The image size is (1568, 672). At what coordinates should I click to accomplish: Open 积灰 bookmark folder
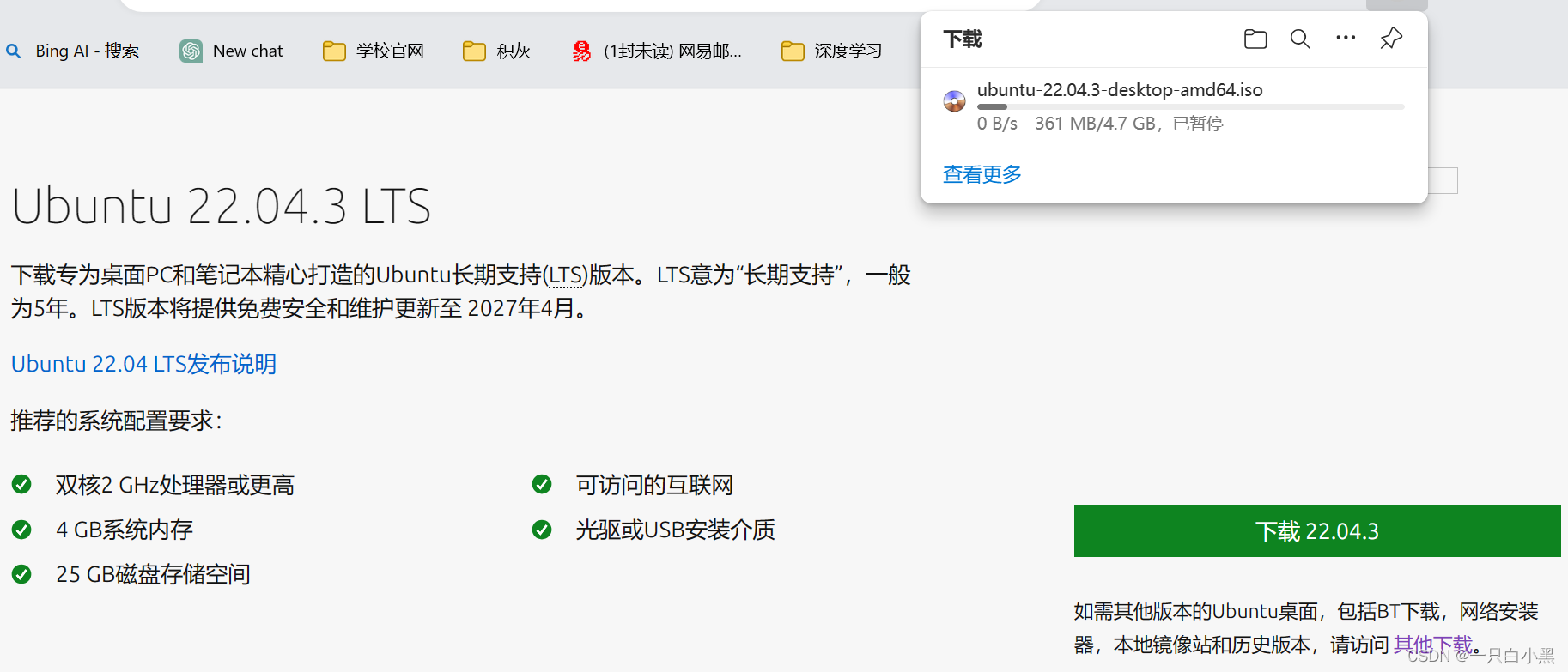point(497,51)
